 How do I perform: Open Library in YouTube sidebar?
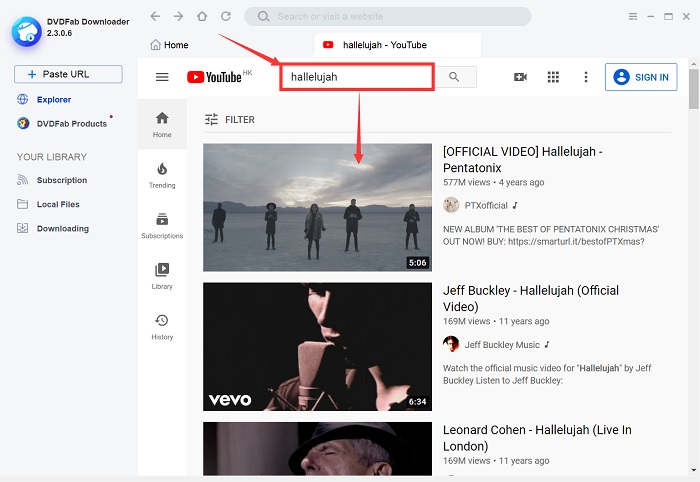pos(162,276)
